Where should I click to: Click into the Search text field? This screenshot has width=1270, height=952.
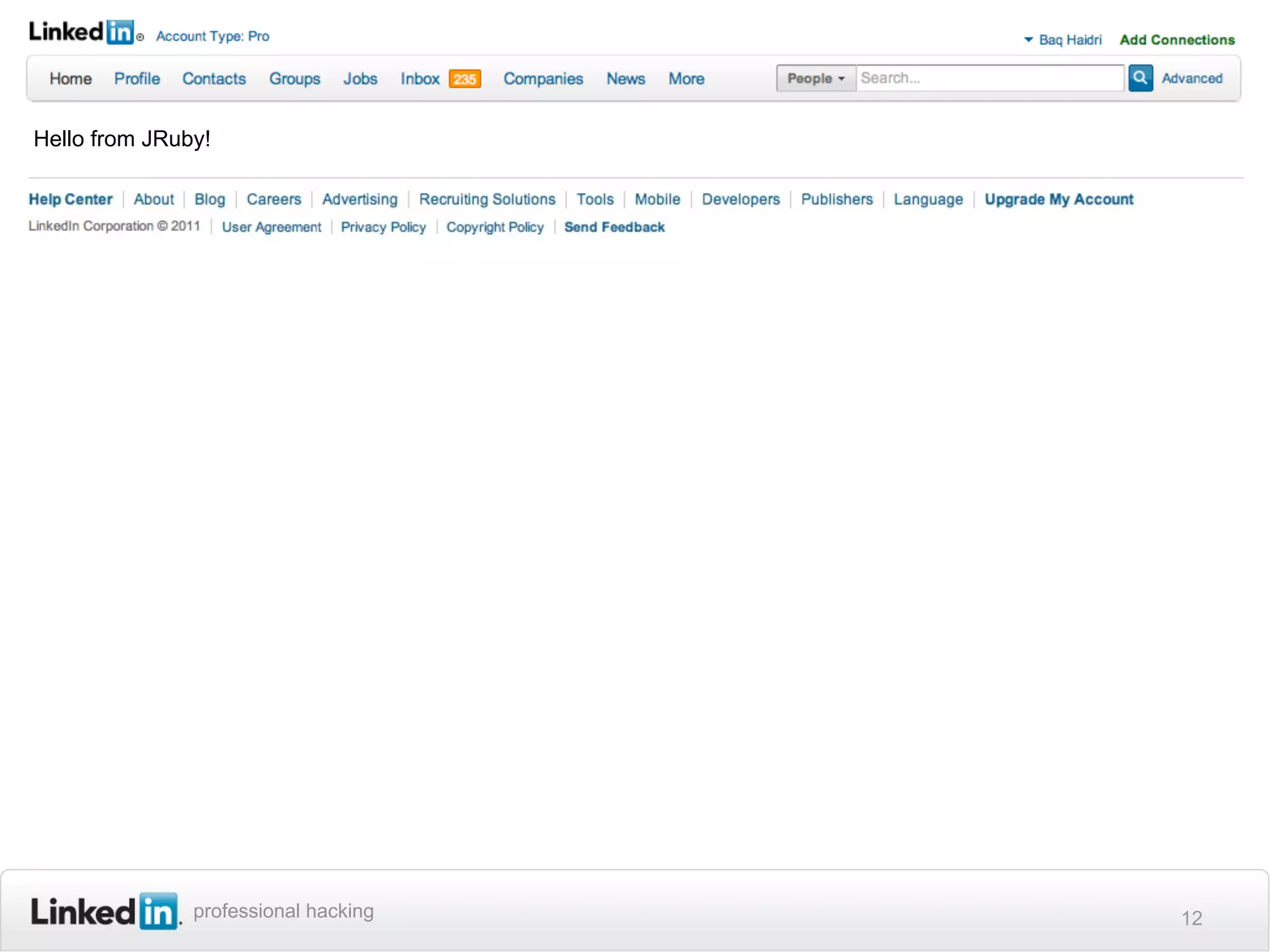(989, 78)
